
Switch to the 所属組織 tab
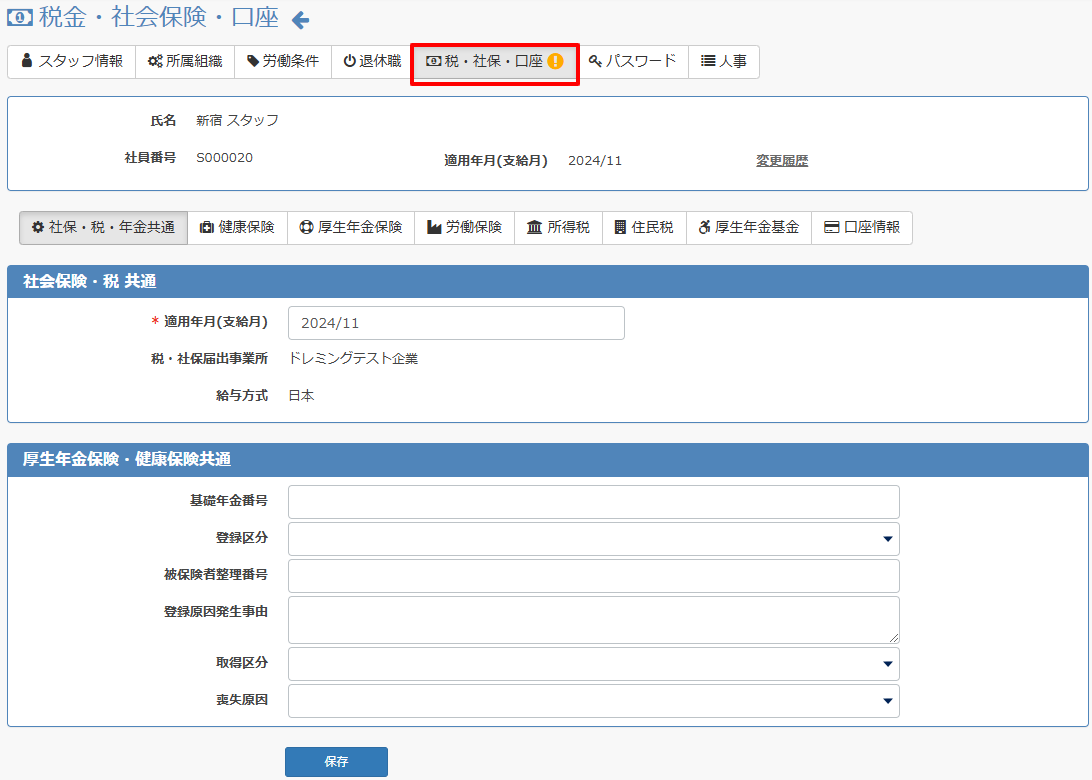[x=185, y=61]
